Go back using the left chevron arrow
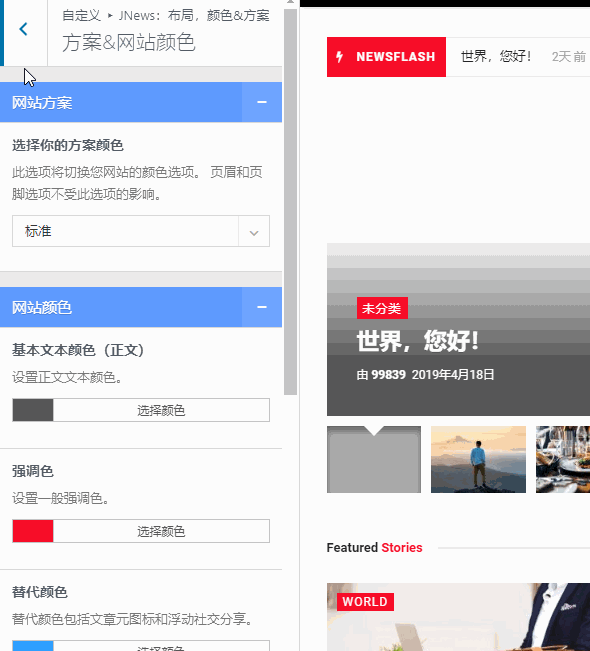 click(x=24, y=29)
